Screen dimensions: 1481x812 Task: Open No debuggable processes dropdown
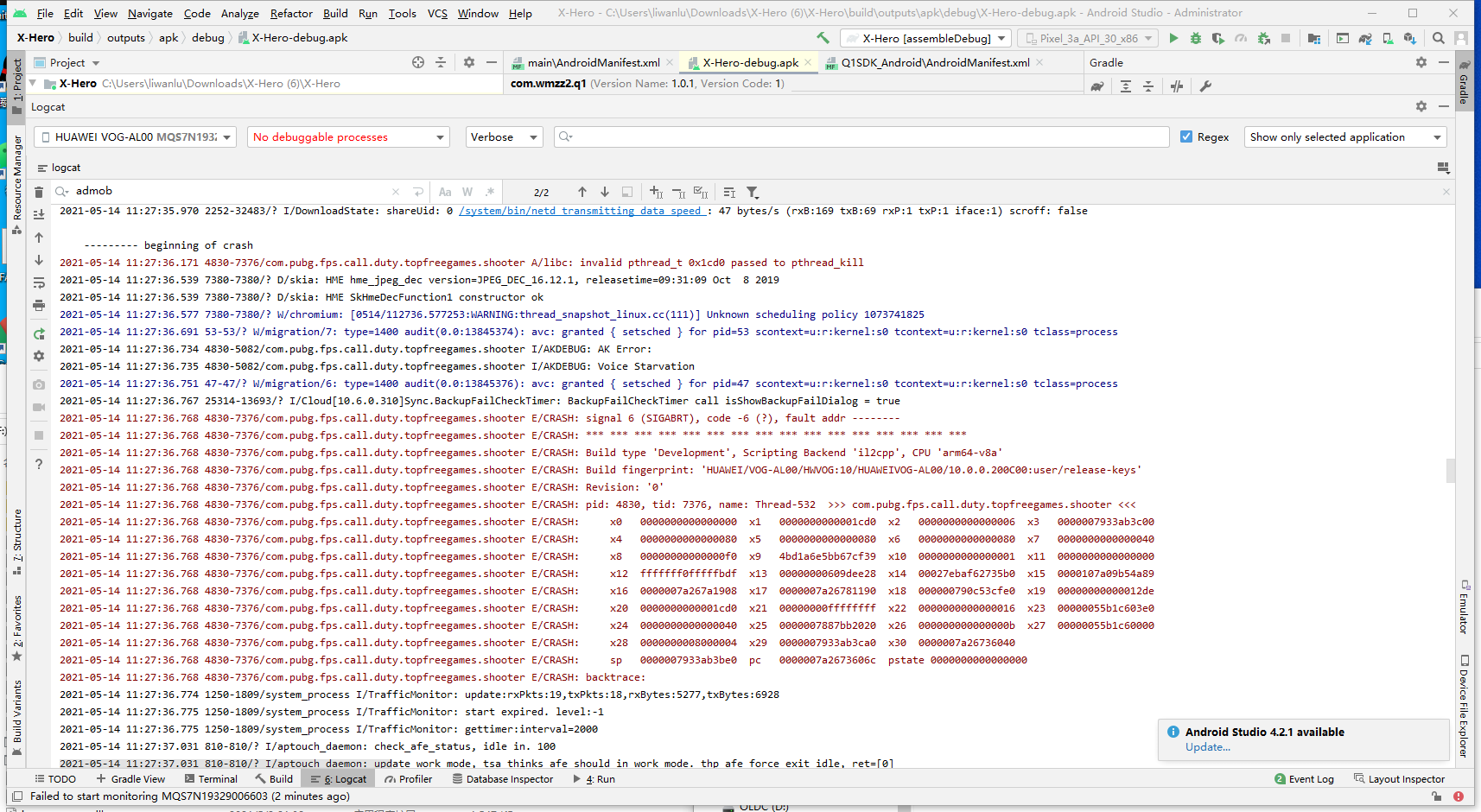pos(349,136)
